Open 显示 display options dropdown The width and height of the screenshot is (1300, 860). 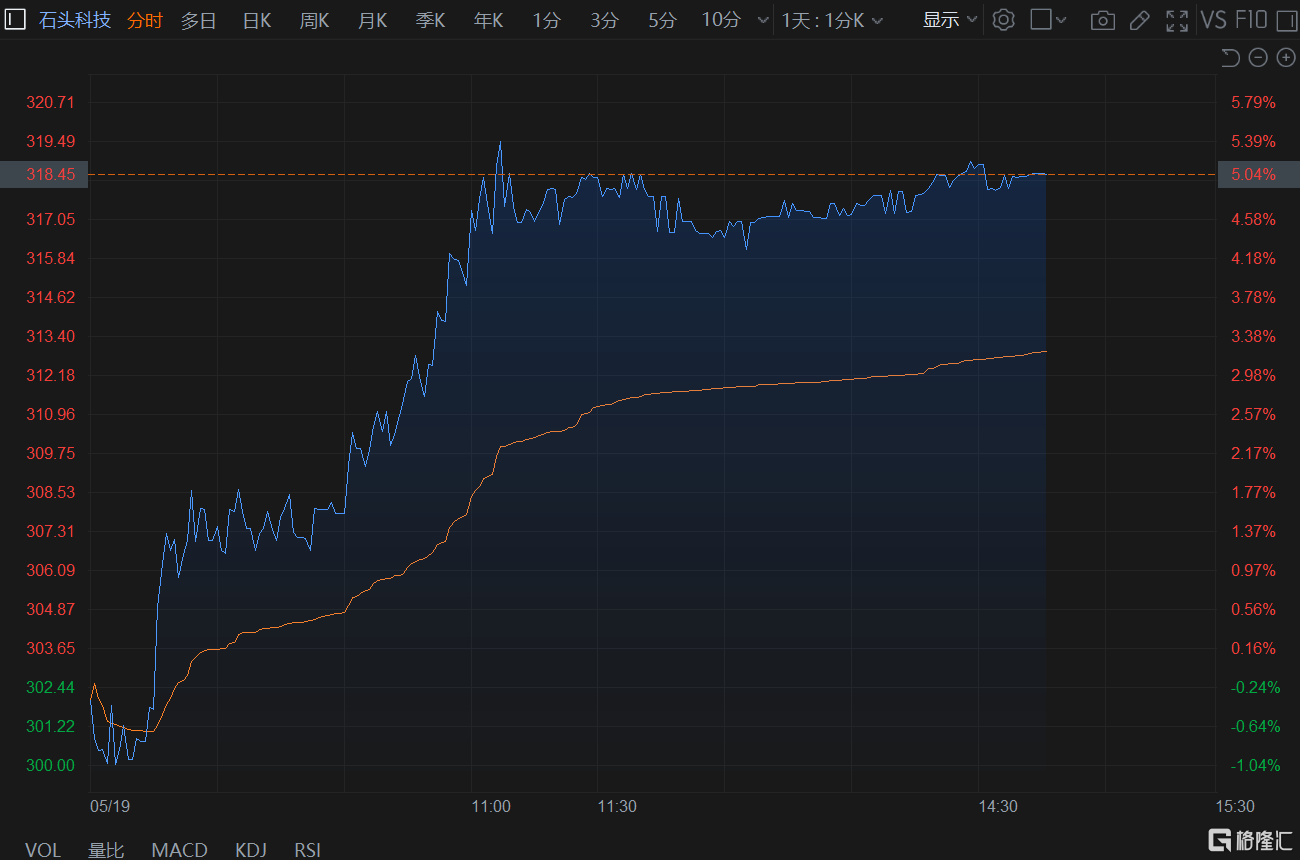(950, 20)
